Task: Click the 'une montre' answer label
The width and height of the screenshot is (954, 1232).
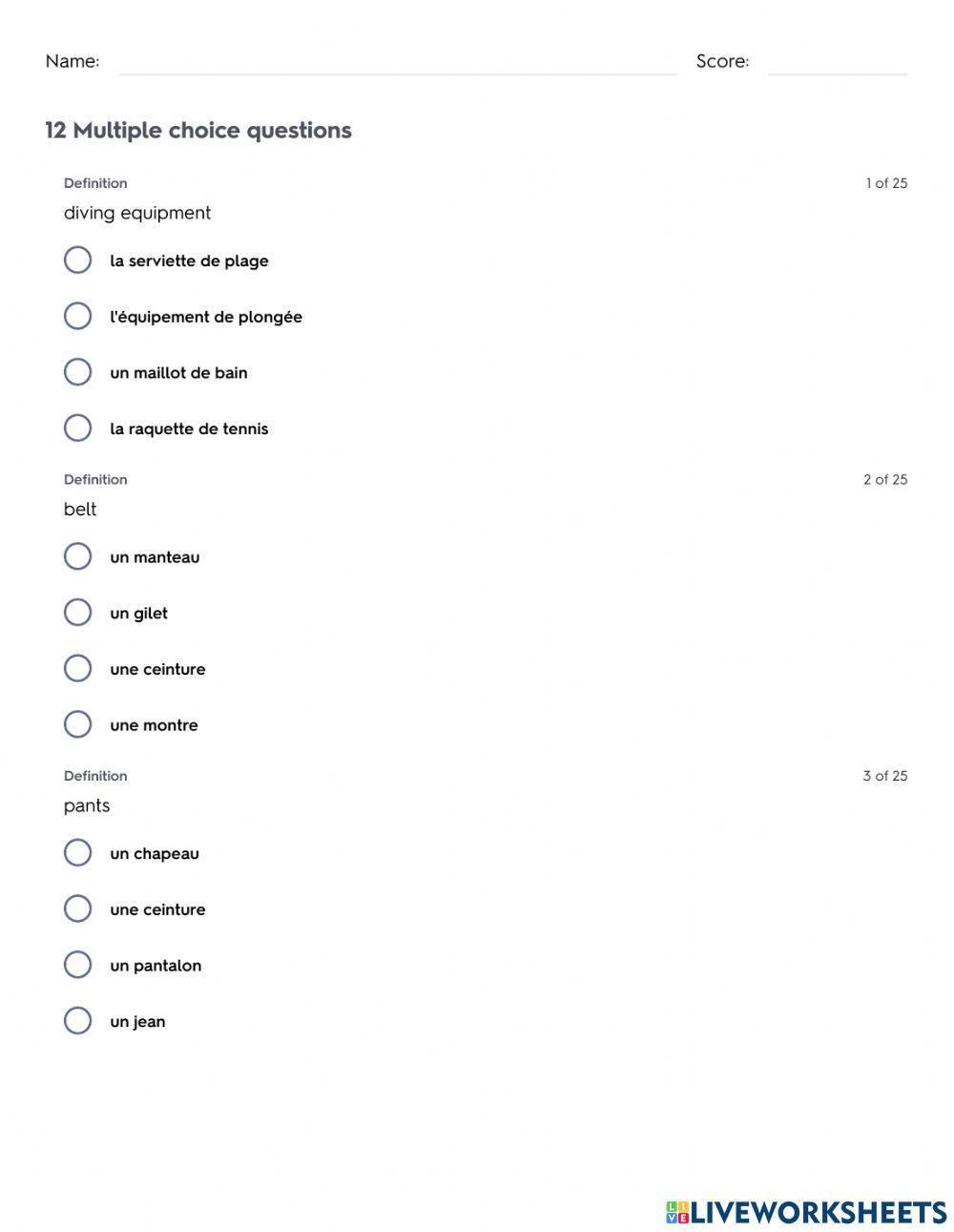Action: [154, 725]
